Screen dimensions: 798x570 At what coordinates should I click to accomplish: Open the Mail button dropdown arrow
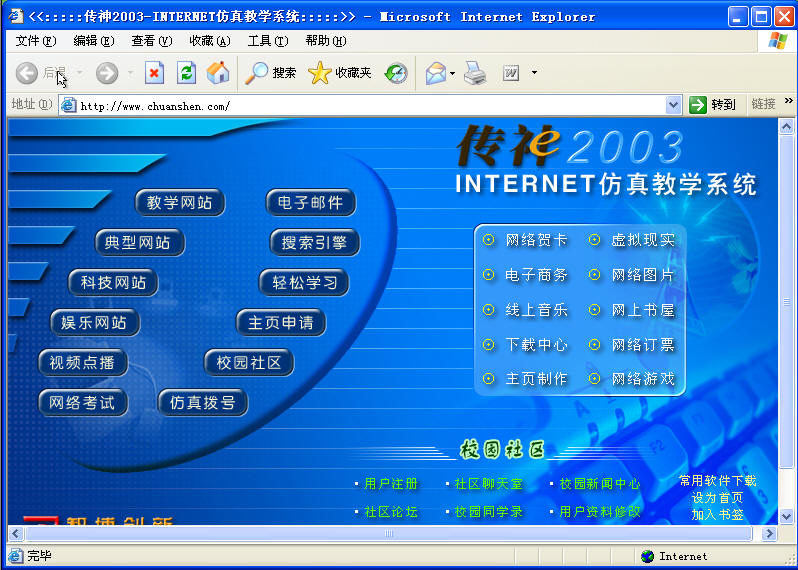coord(452,73)
